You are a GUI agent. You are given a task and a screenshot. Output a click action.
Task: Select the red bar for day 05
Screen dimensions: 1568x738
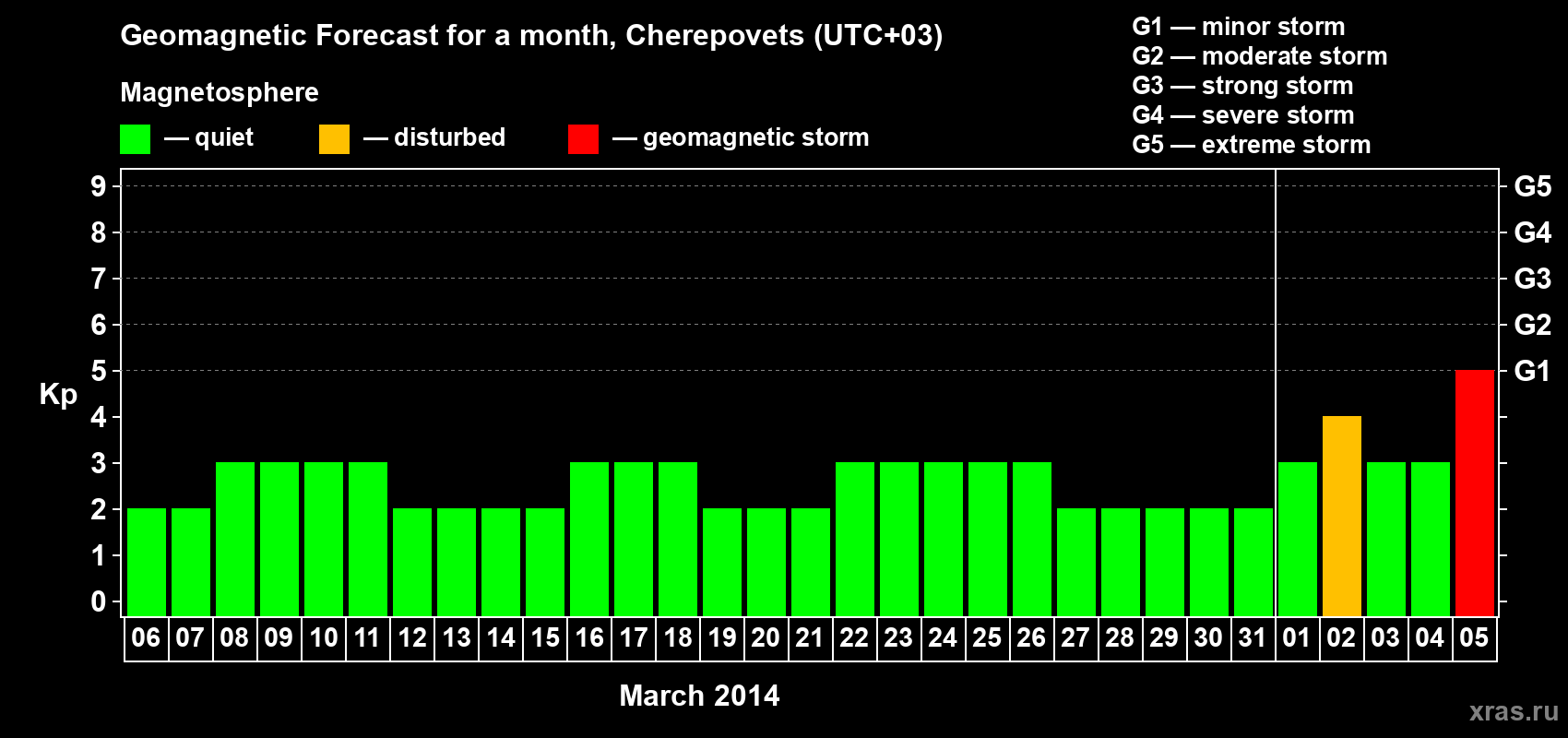tap(1474, 493)
